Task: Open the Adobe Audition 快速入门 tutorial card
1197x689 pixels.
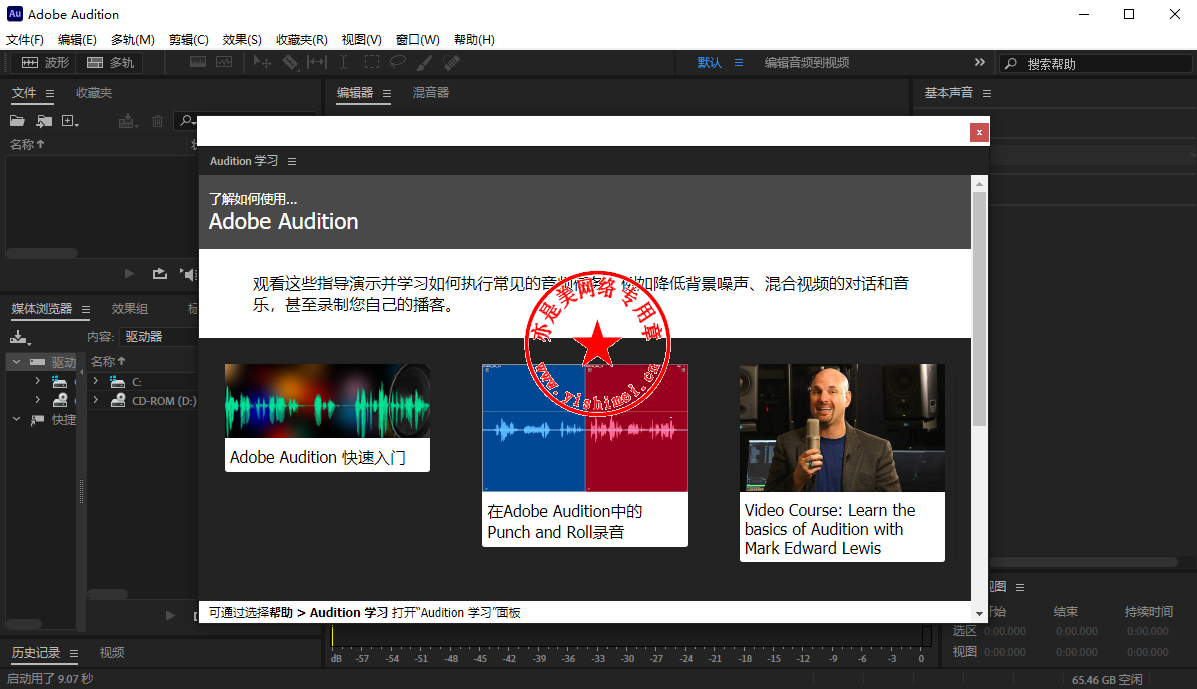Action: [x=327, y=417]
